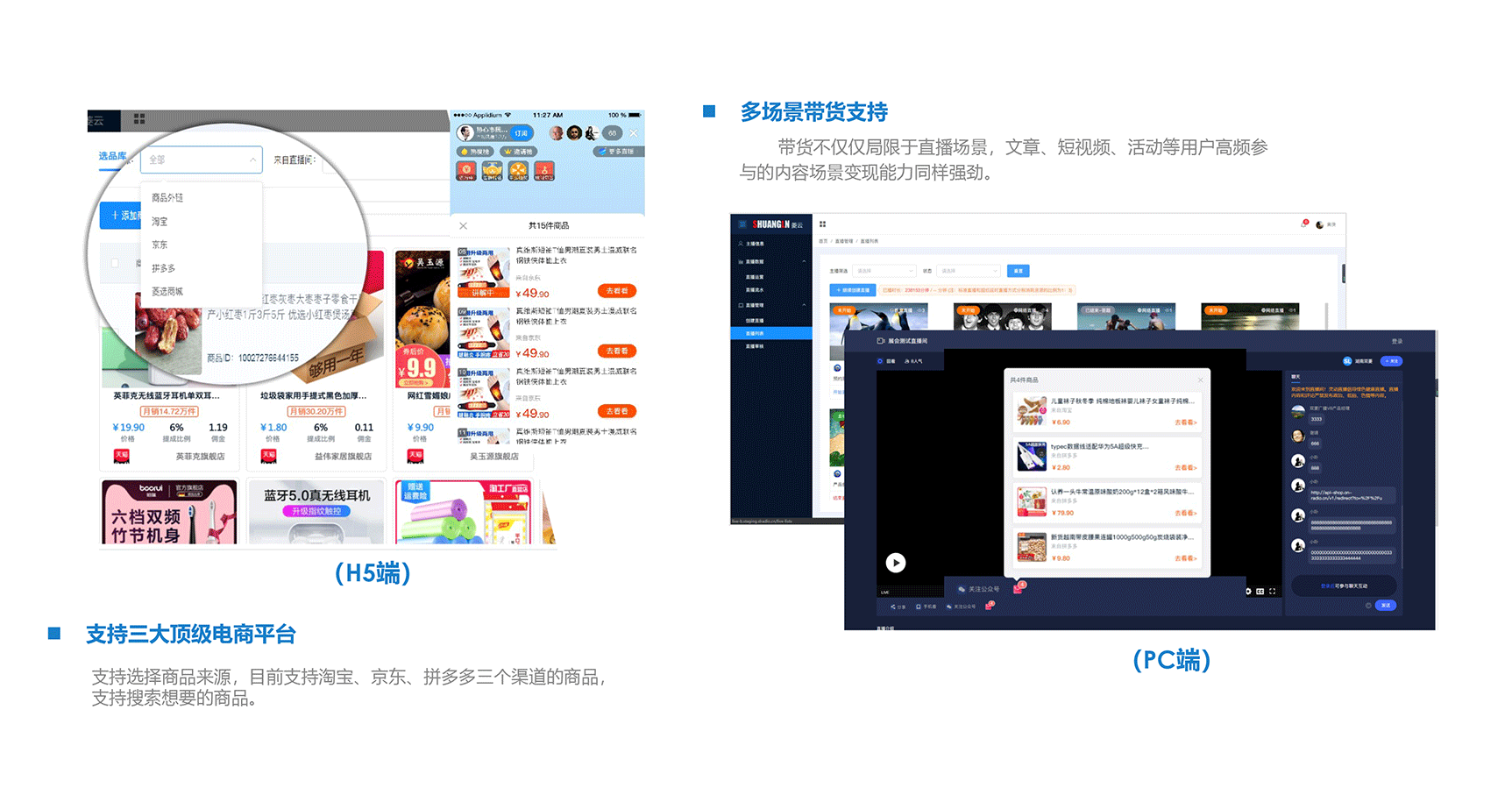
Task: Tick the select-all checkbox under 添加 button
Action: [115, 263]
